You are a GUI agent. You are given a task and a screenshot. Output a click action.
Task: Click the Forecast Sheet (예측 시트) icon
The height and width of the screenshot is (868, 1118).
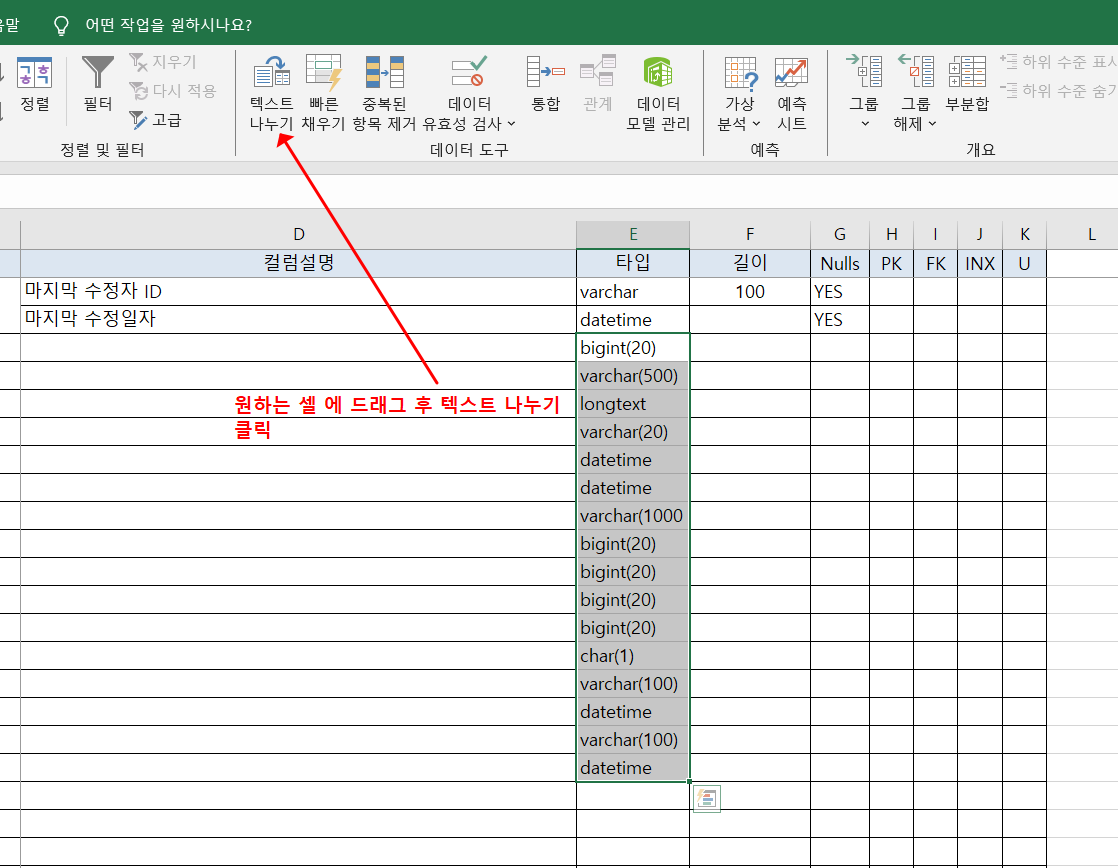click(791, 72)
